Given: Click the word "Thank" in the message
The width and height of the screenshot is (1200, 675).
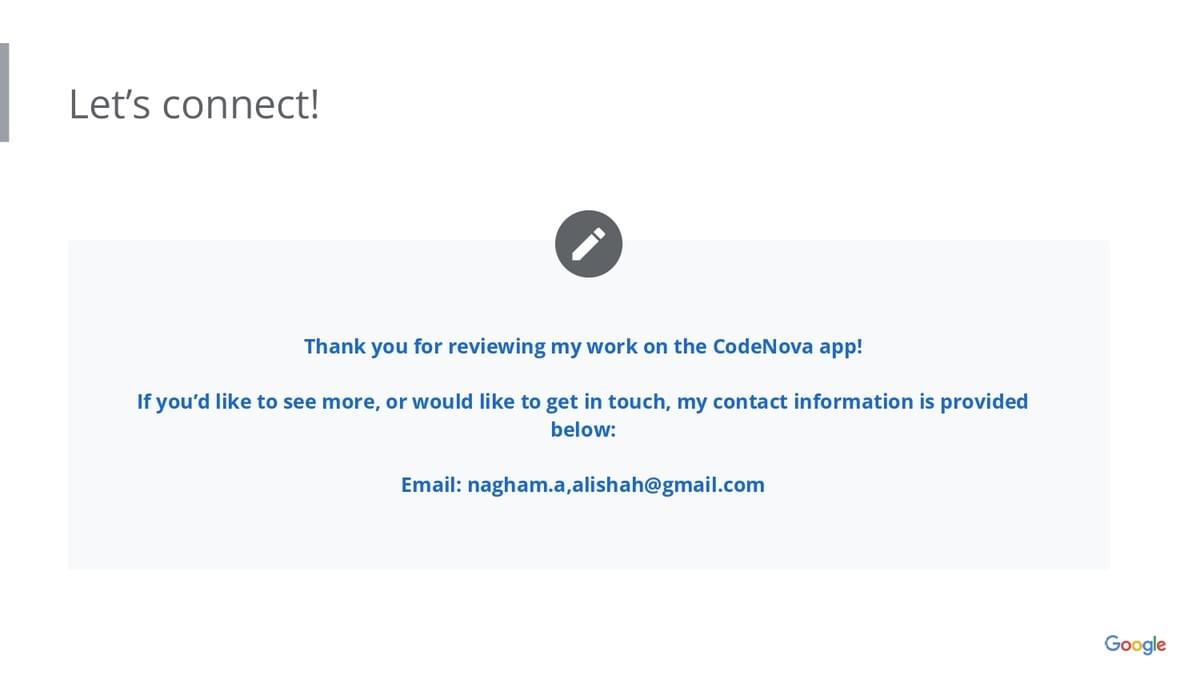Looking at the screenshot, I should (x=334, y=346).
